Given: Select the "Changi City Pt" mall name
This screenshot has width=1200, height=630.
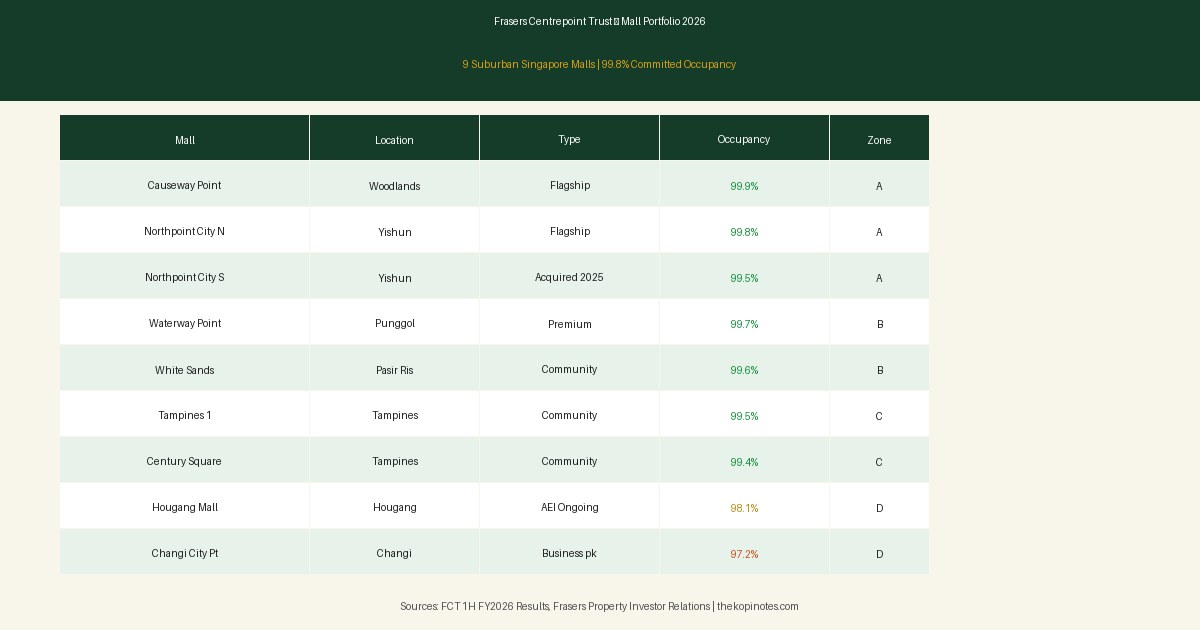Looking at the screenshot, I should pyautogui.click(x=185, y=553).
